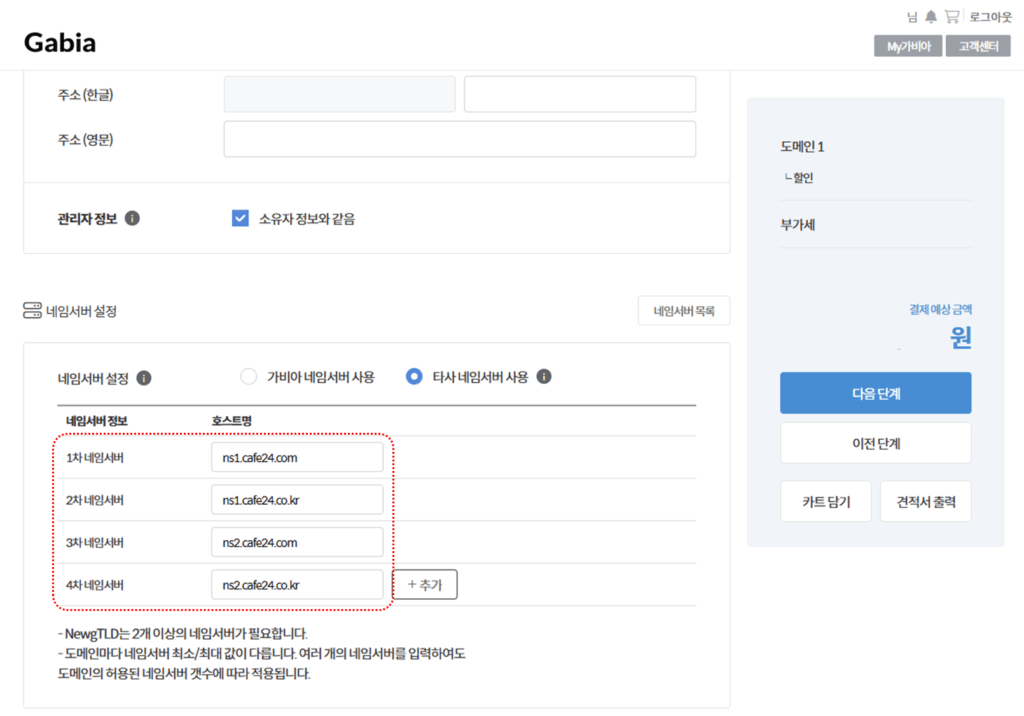Click info icon beside 네임서버 설정 label

144,378
